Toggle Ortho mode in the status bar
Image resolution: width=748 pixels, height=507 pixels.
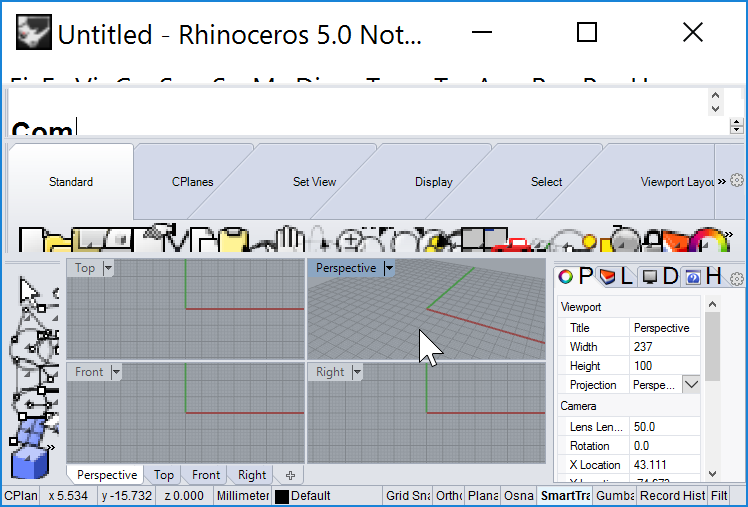tap(448, 496)
